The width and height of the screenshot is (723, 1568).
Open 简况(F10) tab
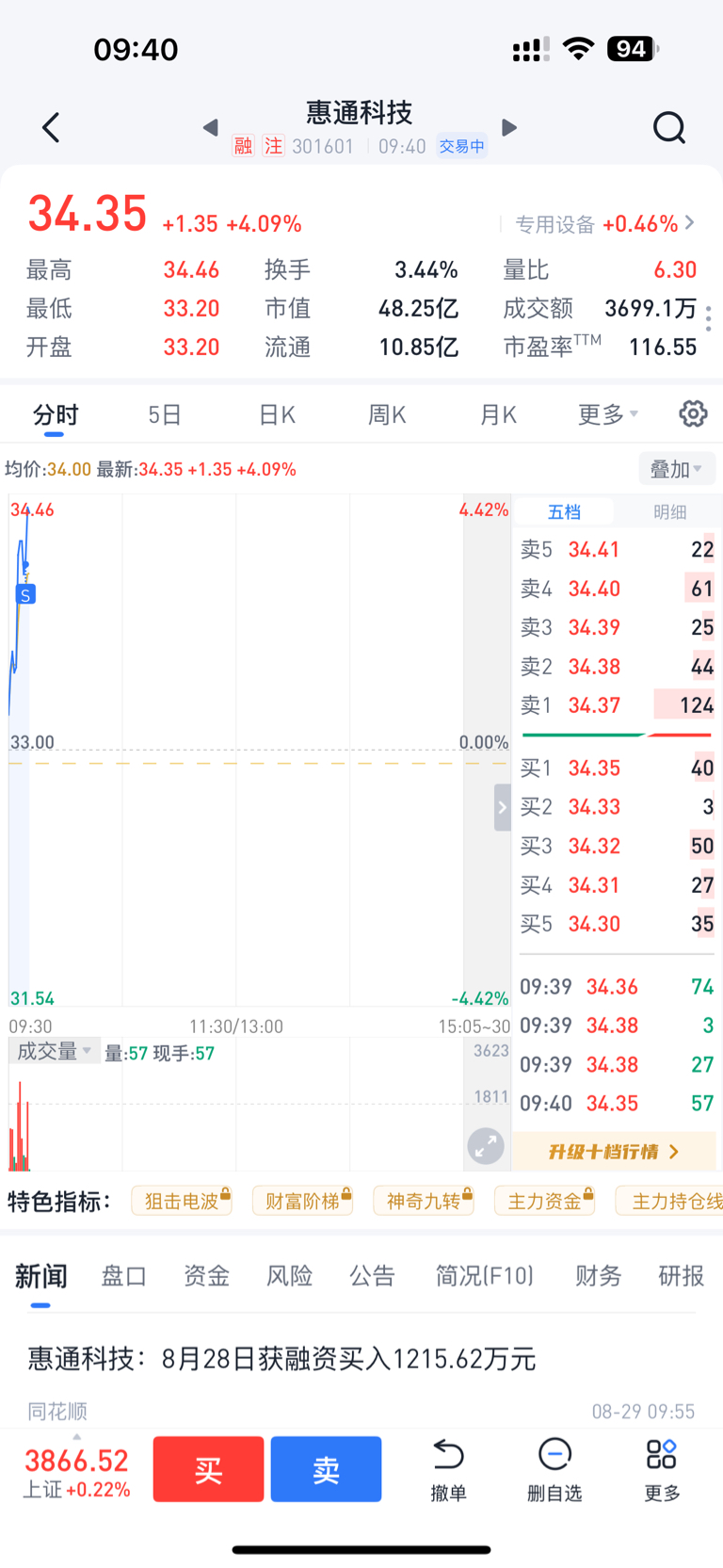click(x=484, y=1276)
